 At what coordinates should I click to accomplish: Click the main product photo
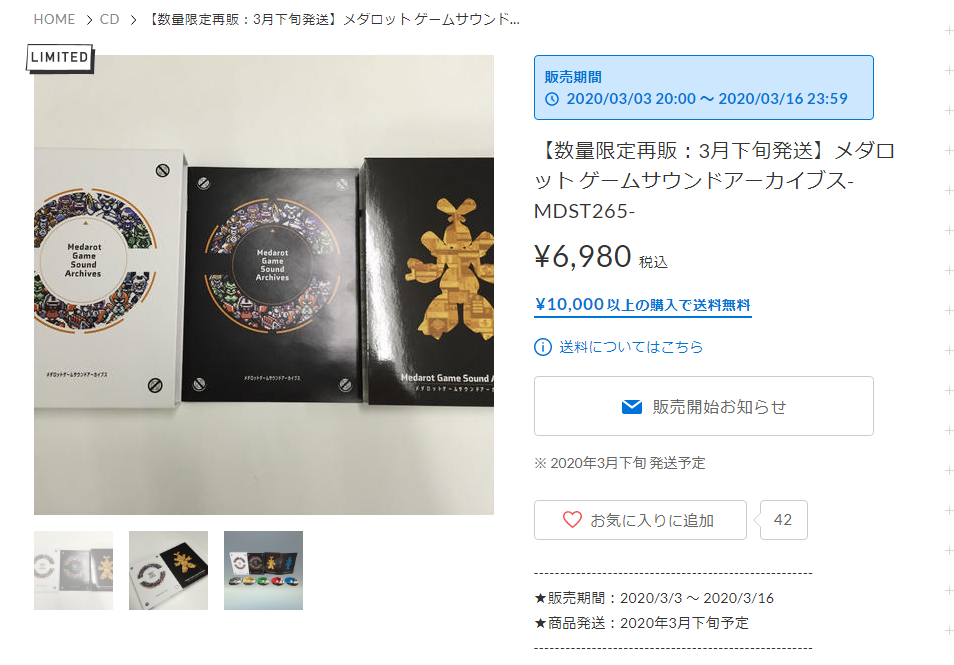(x=263, y=285)
